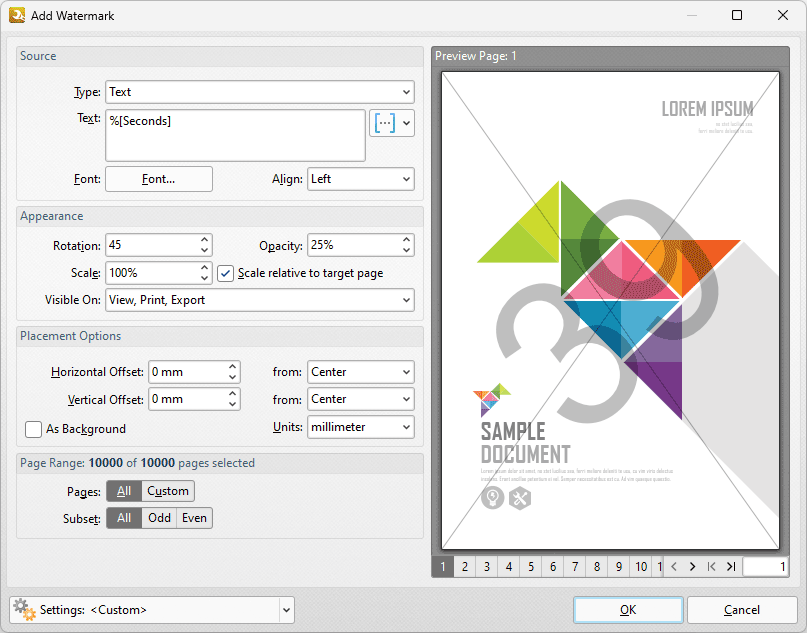This screenshot has height=633, width=807.
Task: Click the Vertical Offset field
Action: (x=188, y=399)
